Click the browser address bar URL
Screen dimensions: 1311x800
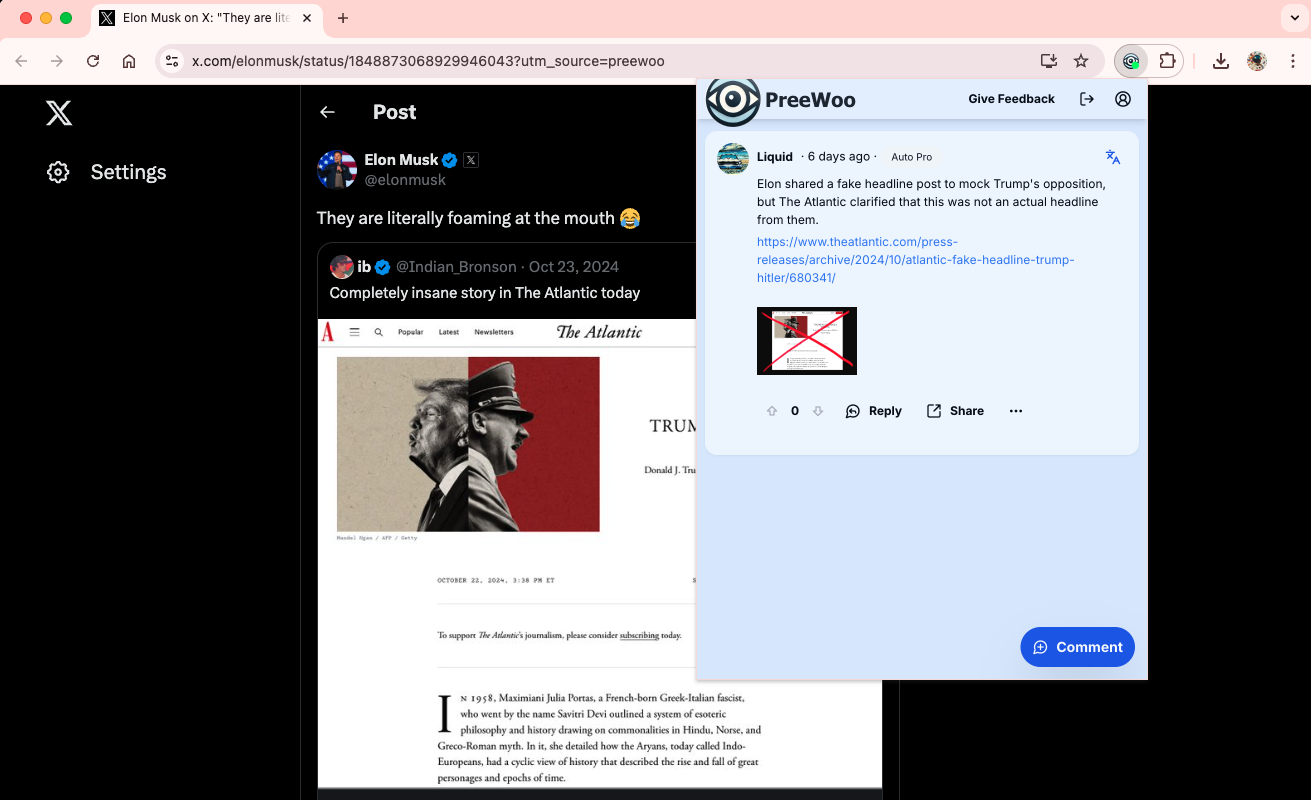coord(428,61)
